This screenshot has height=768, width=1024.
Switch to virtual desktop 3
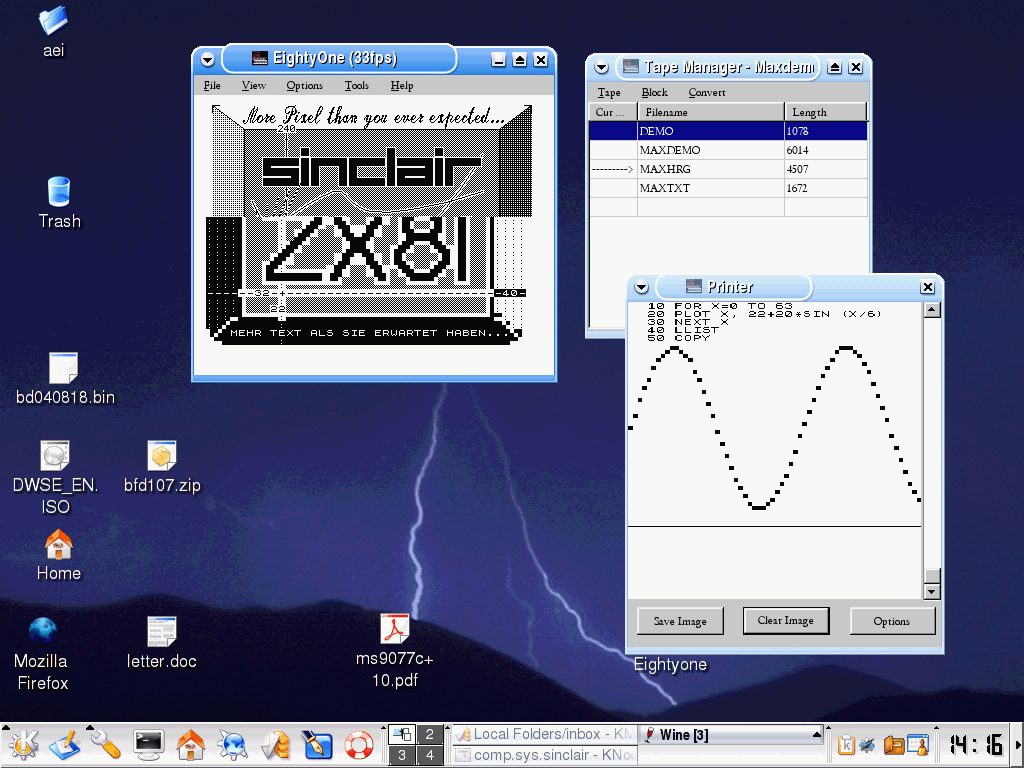pos(402,756)
